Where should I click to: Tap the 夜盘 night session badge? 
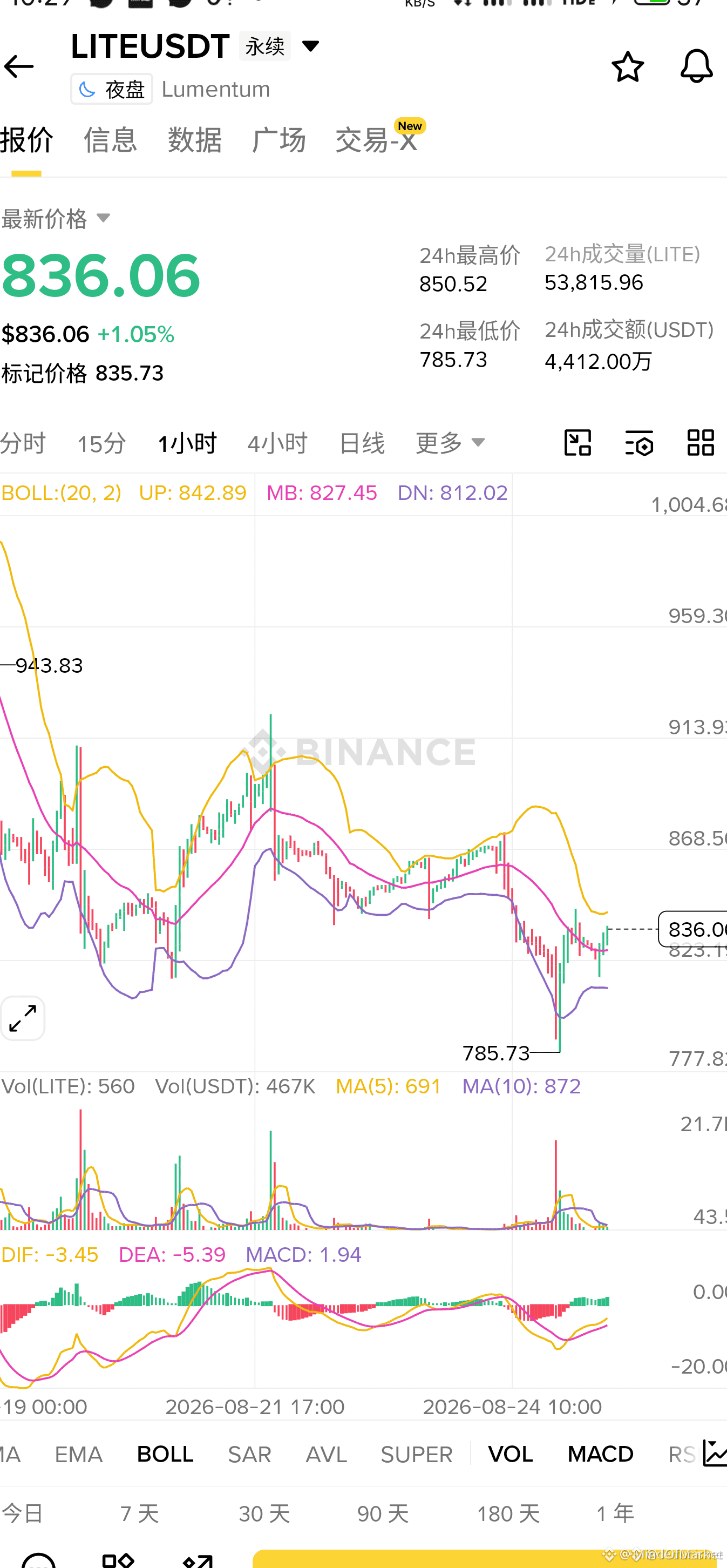click(x=112, y=89)
